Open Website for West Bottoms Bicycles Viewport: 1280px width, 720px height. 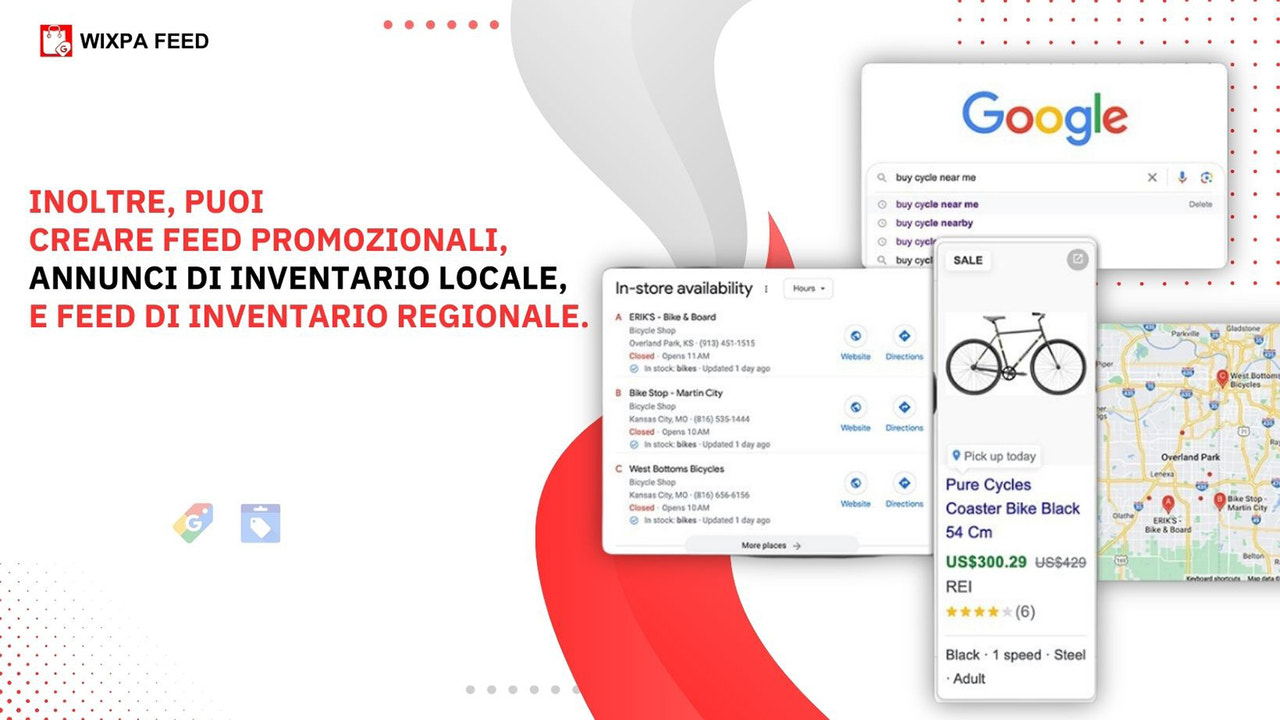855,489
